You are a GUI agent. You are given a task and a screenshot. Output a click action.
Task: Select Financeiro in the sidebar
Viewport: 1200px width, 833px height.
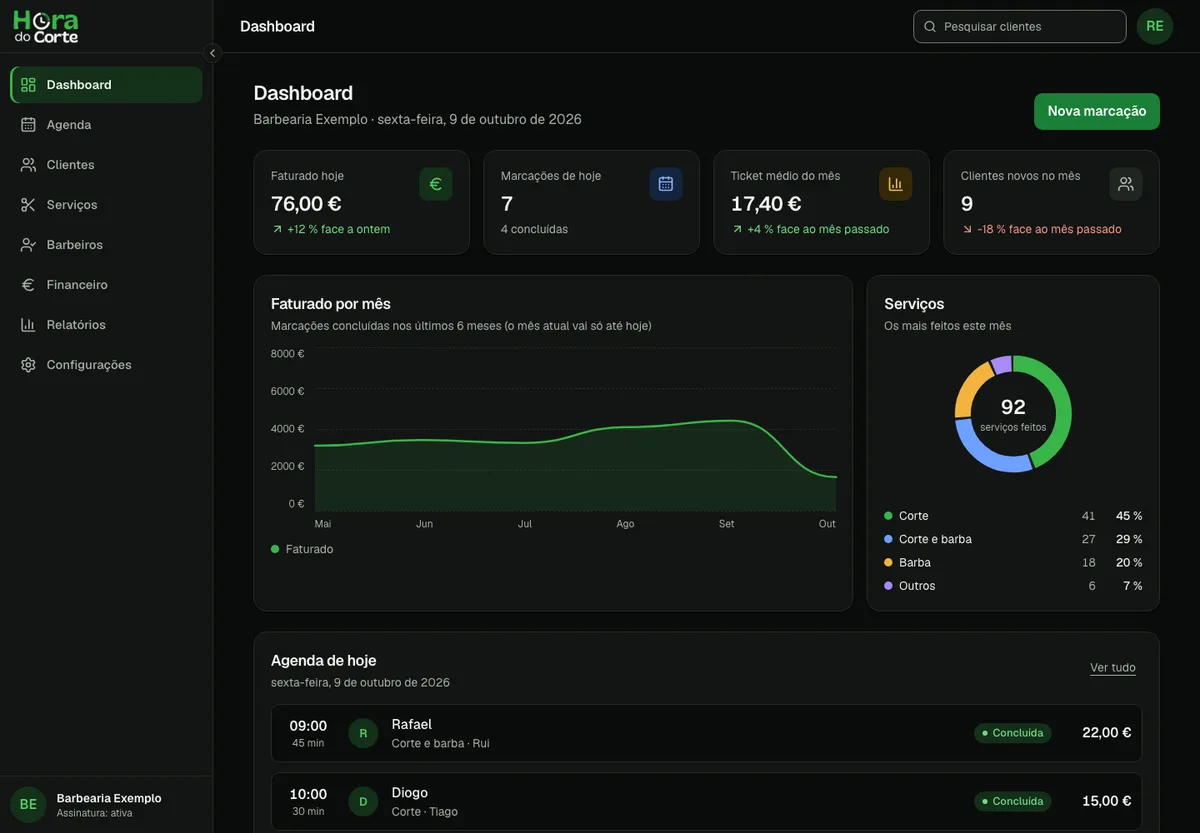pyautogui.click(x=106, y=285)
